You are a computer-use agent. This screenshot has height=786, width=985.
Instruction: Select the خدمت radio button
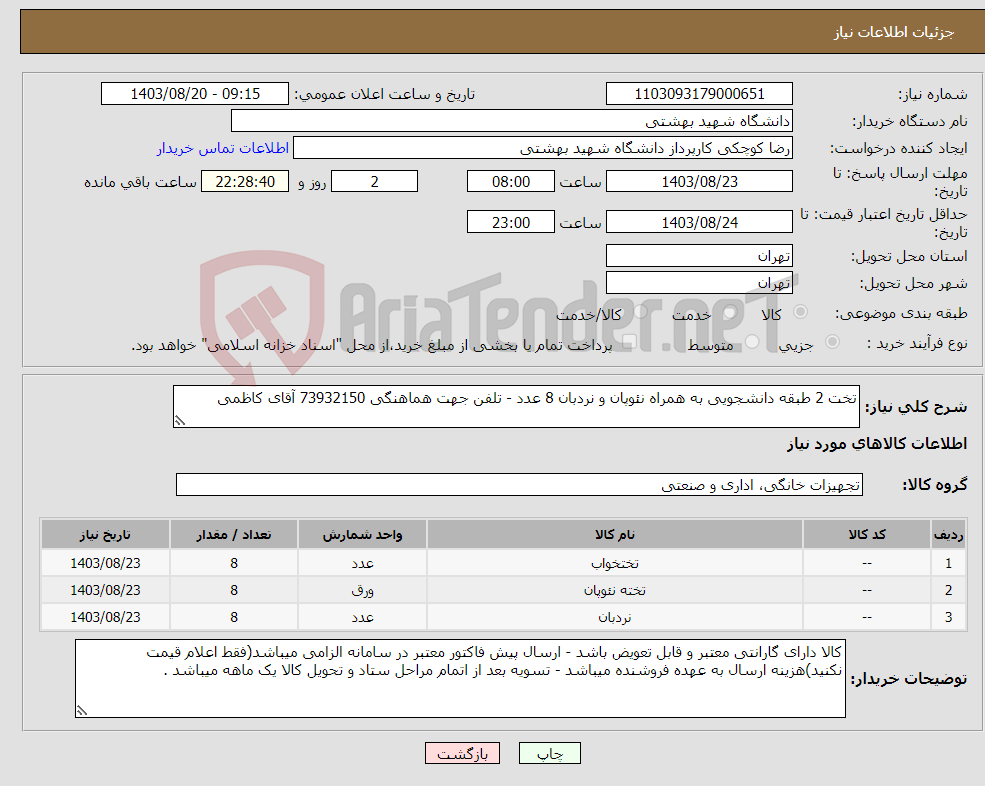click(x=731, y=312)
